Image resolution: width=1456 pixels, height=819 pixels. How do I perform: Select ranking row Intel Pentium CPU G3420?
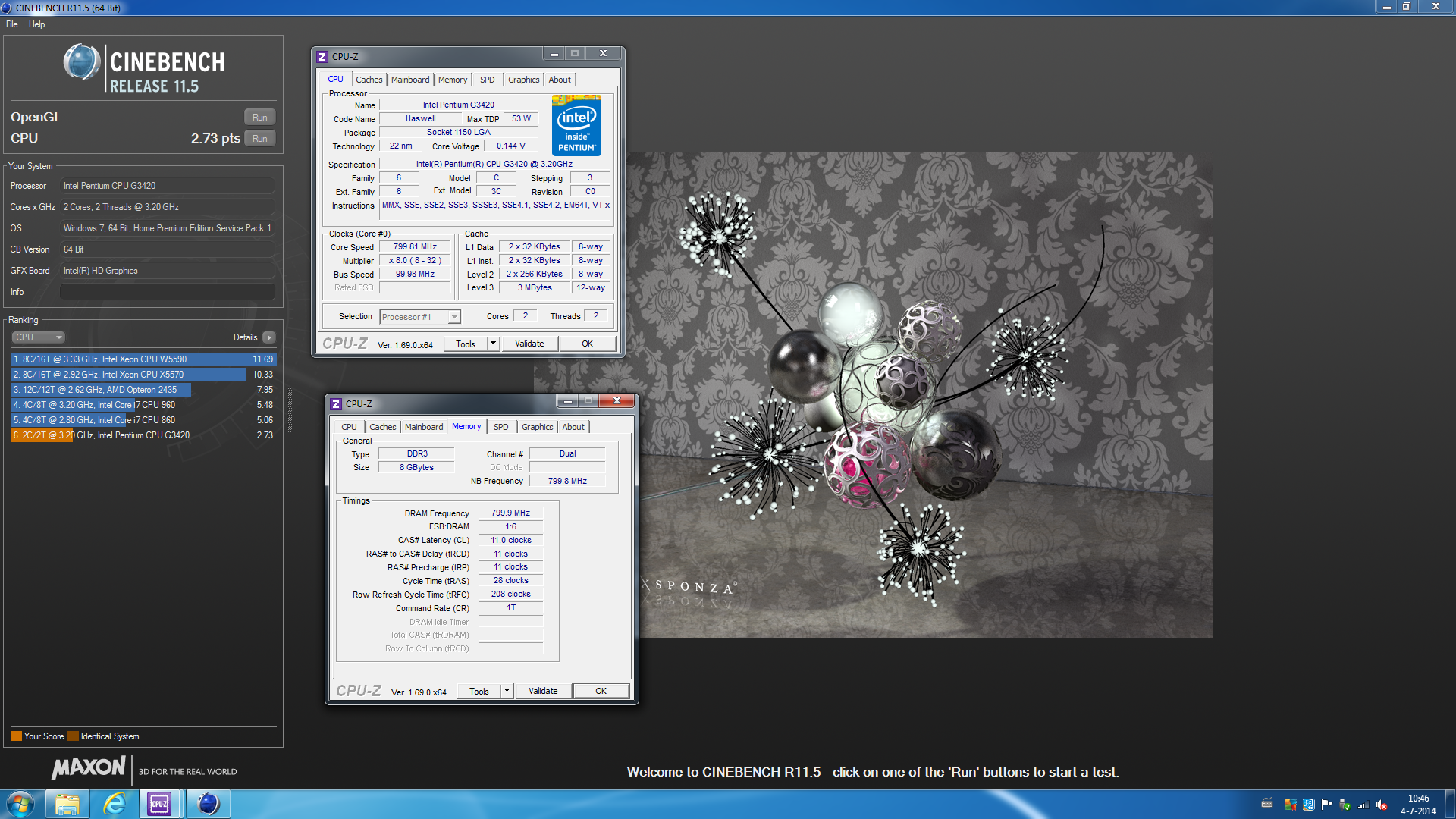pyautogui.click(x=143, y=435)
